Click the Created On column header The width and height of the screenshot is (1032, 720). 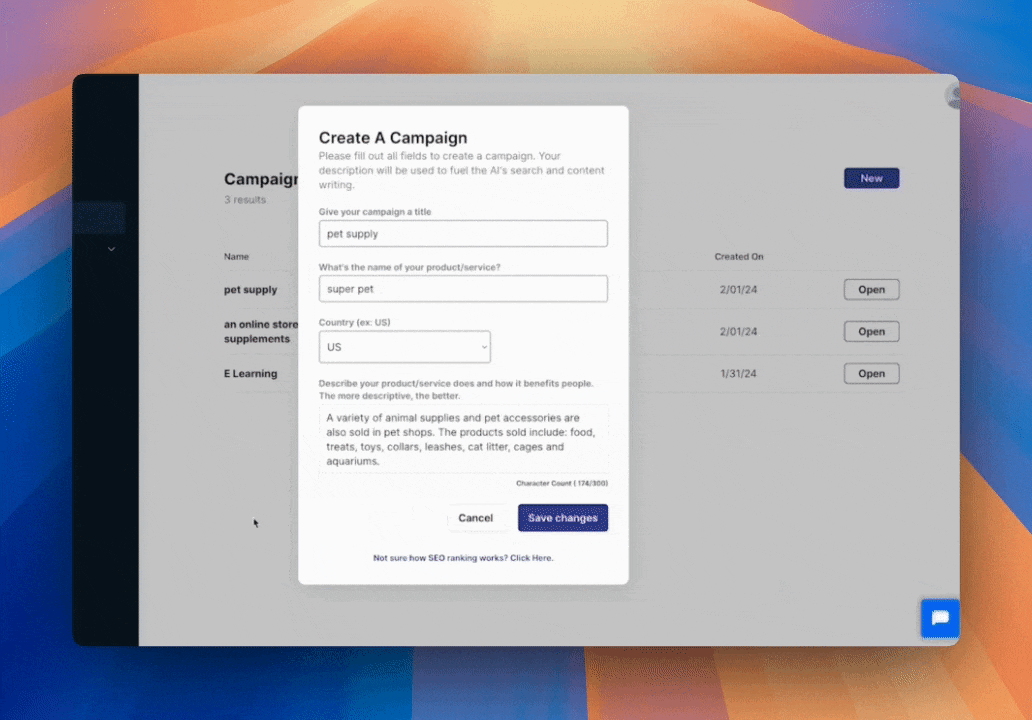tap(738, 257)
